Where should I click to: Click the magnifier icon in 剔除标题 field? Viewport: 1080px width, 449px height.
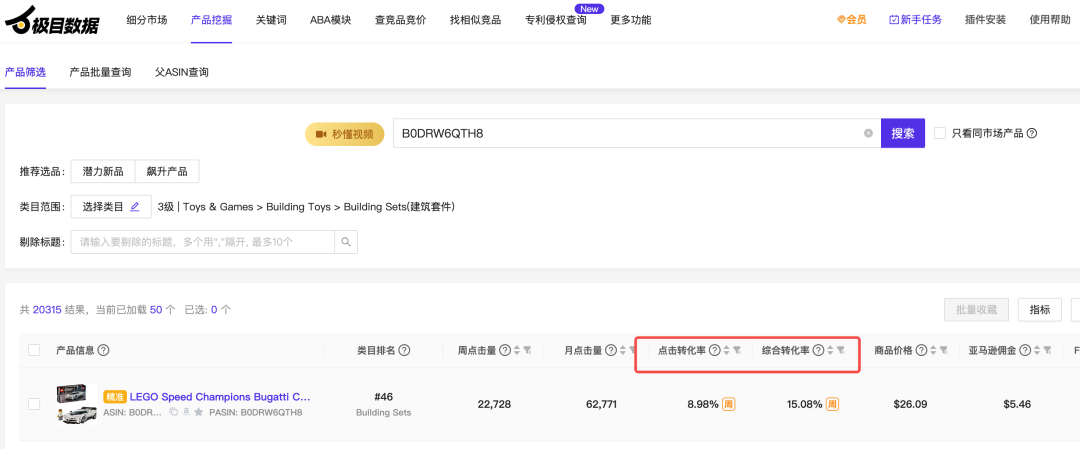(x=346, y=242)
